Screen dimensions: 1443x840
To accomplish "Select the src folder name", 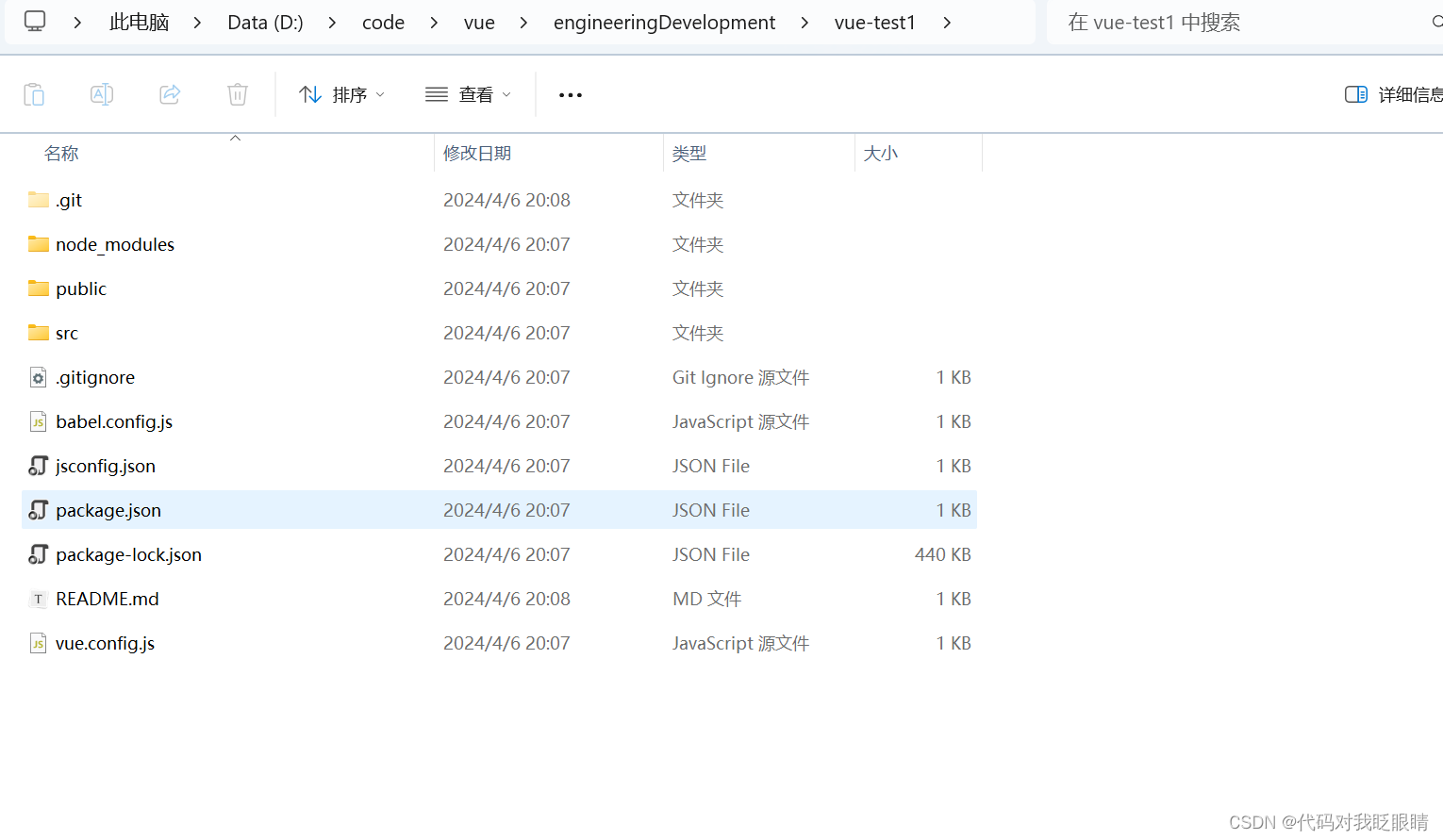I will 67,333.
